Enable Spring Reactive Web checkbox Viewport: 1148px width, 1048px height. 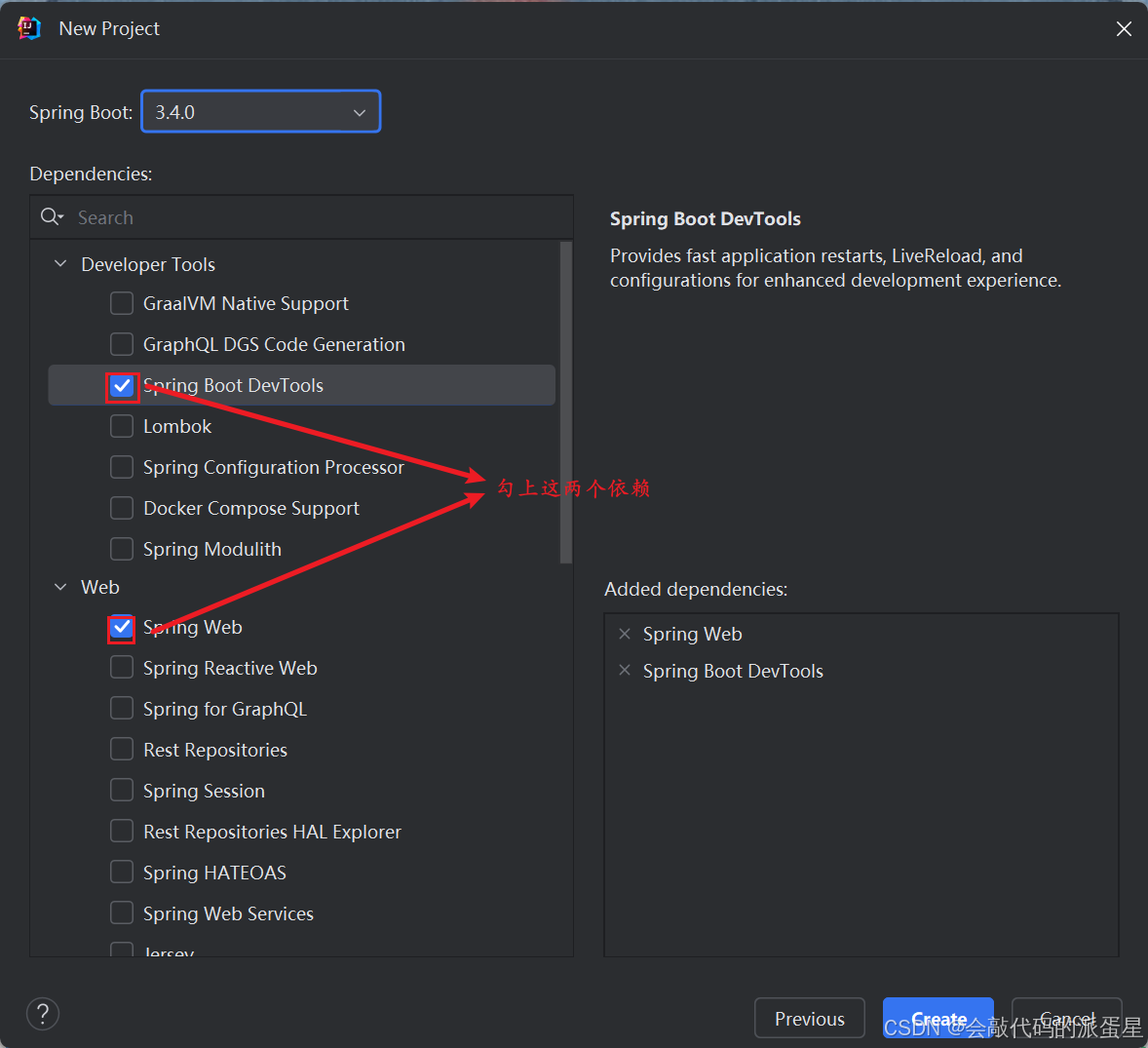click(x=122, y=668)
